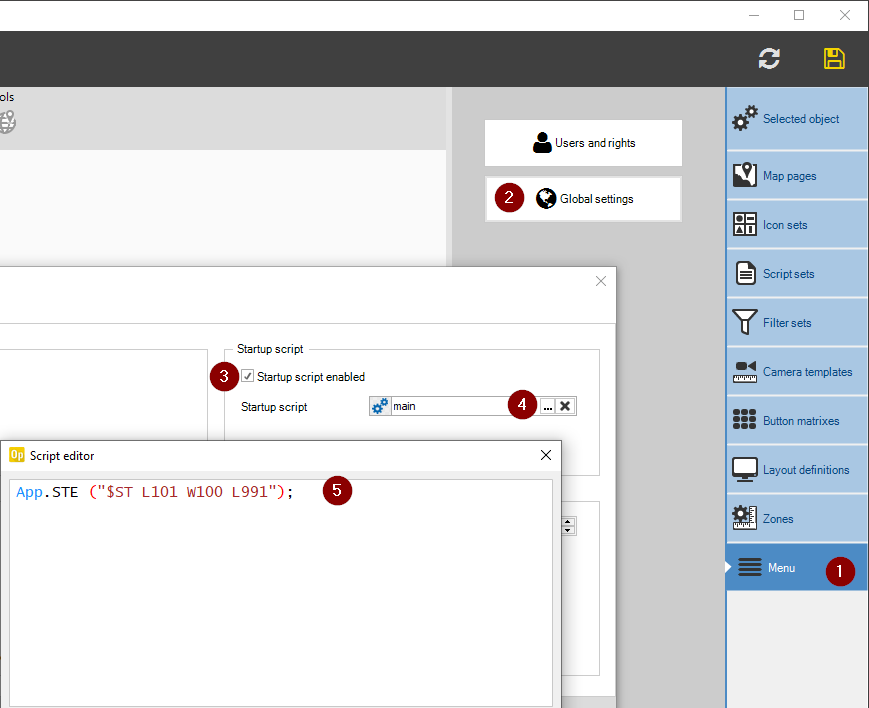Open the Icon sets section
Image resolution: width=869 pixels, height=708 pixels.
pyautogui.click(x=797, y=225)
